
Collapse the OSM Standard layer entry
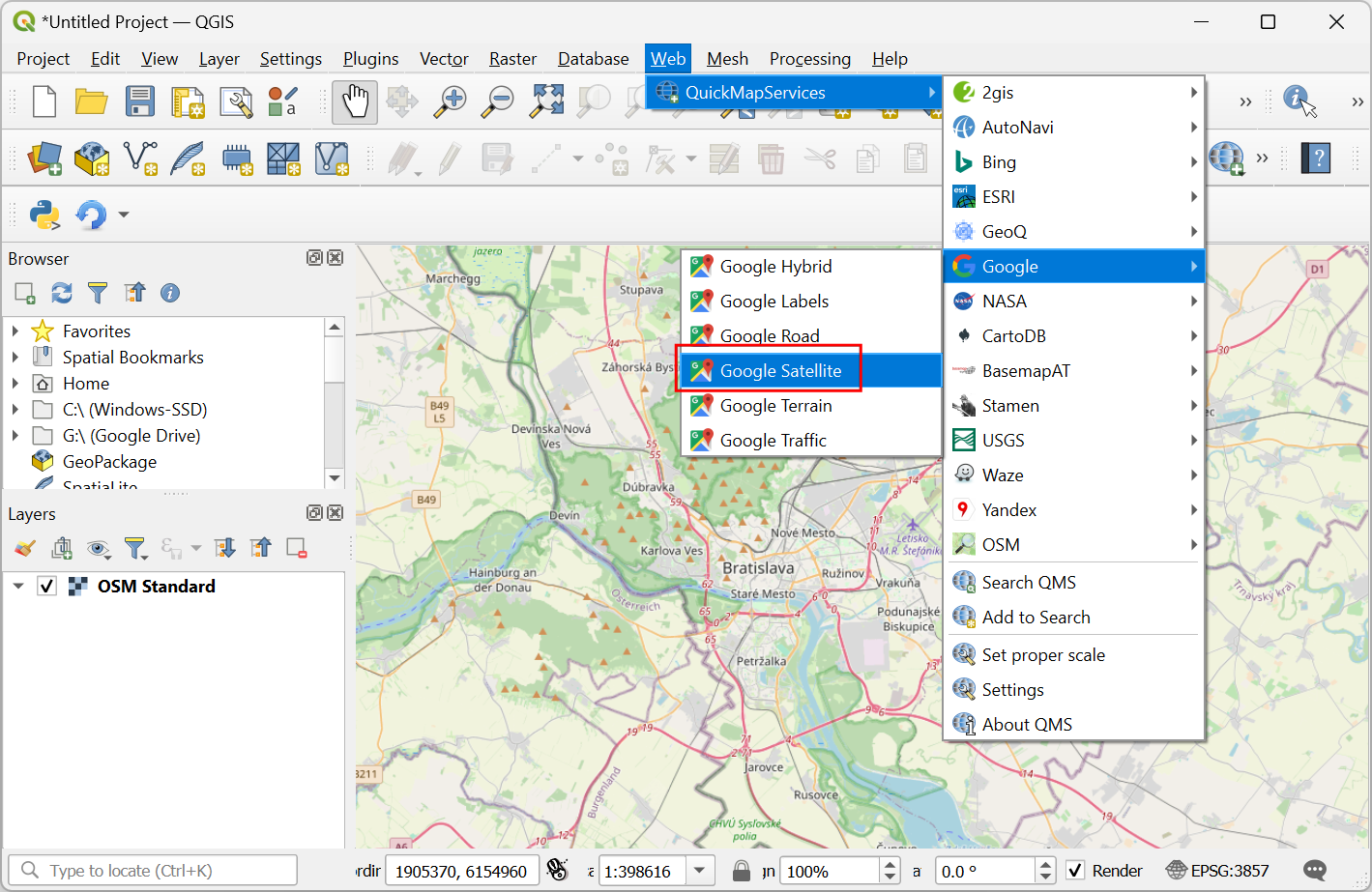(x=18, y=587)
